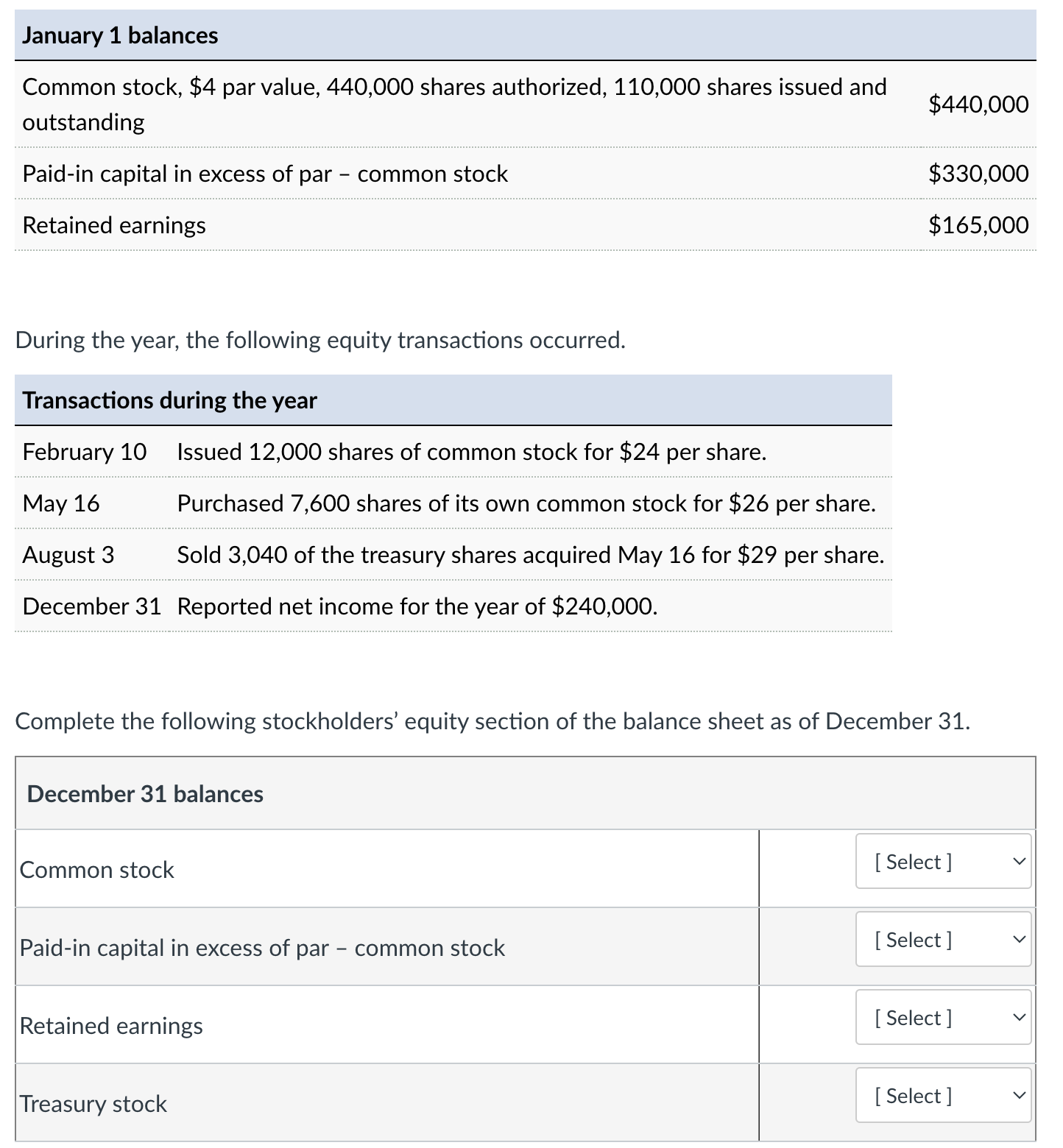The width and height of the screenshot is (1063, 1148).
Task: Open the Common stock Select dropdown
Action: coord(942,862)
